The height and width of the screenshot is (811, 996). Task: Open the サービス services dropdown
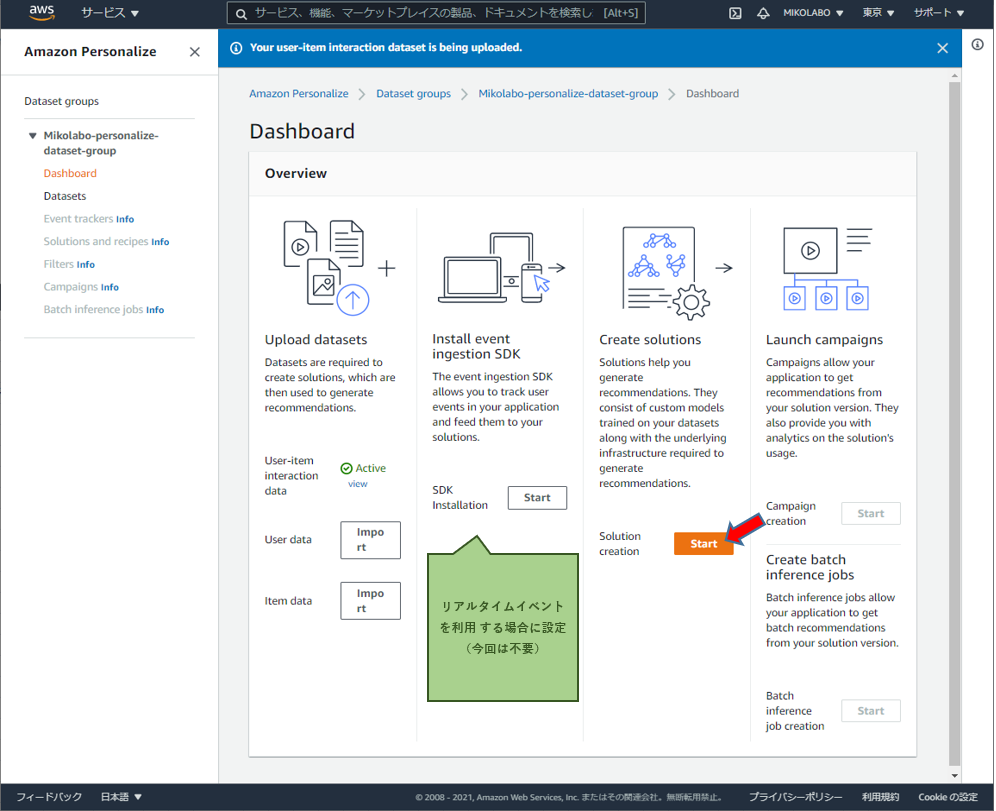(x=110, y=13)
